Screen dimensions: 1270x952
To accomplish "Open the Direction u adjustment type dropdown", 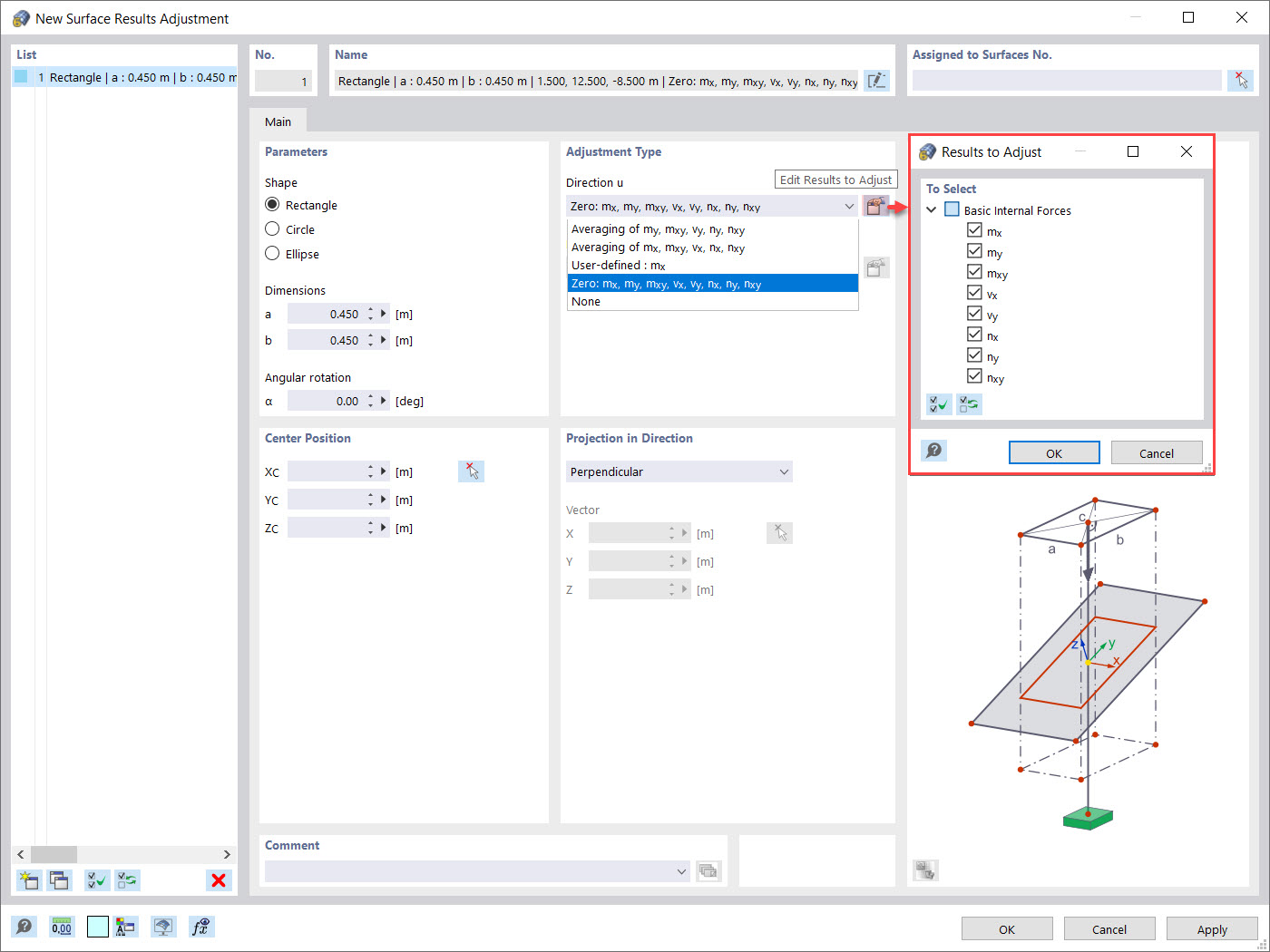I will [x=849, y=206].
